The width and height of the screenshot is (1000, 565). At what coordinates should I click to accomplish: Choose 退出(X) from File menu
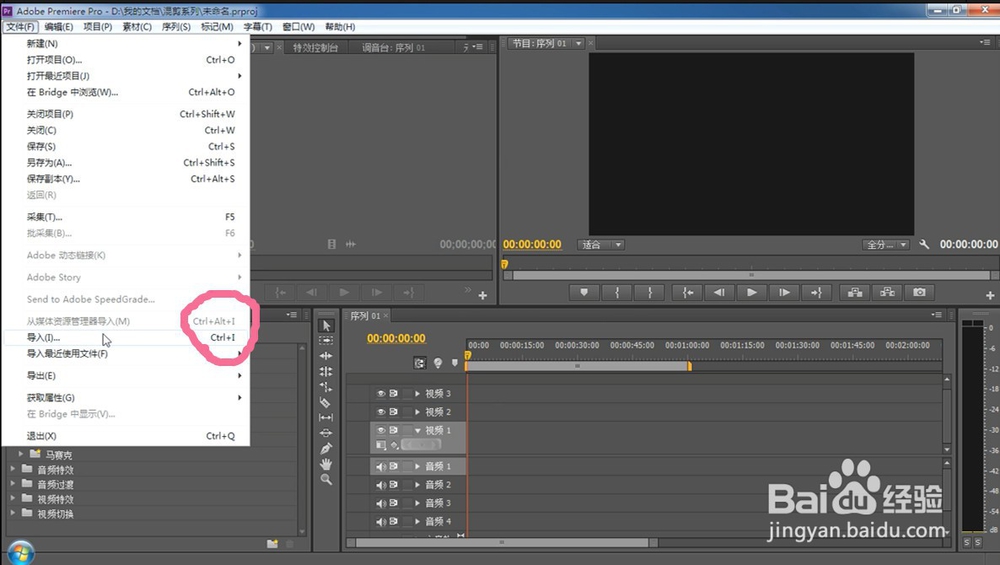point(126,436)
